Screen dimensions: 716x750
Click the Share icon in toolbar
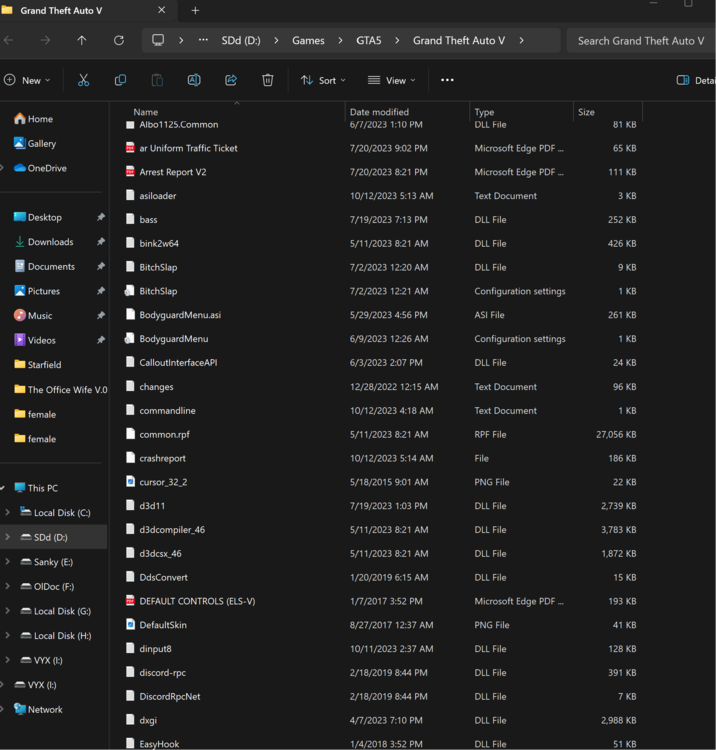click(x=231, y=80)
